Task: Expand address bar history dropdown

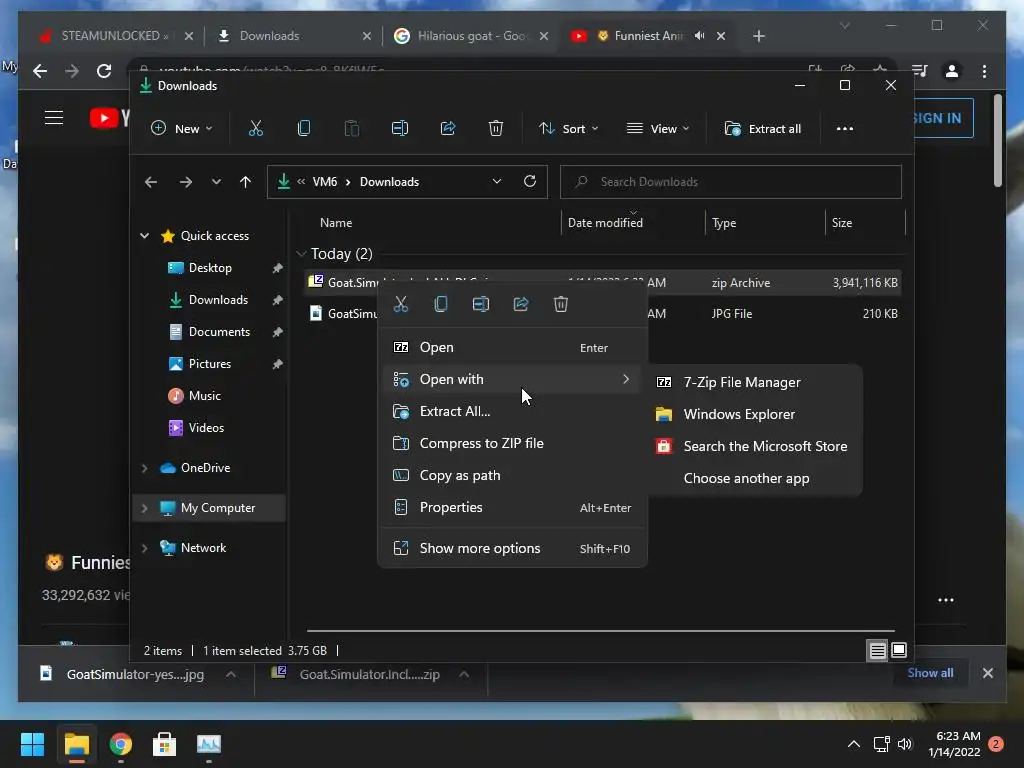Action: click(497, 181)
